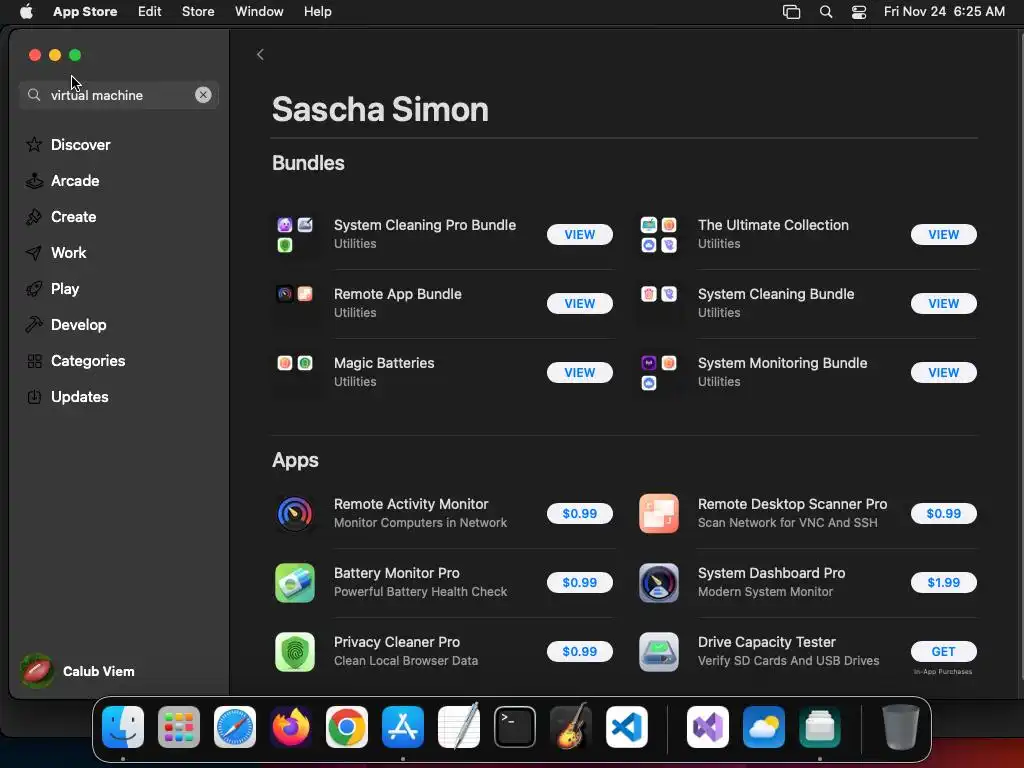Open Remote Activity Monitor title text
Viewport: 1024px width, 768px height.
[411, 504]
